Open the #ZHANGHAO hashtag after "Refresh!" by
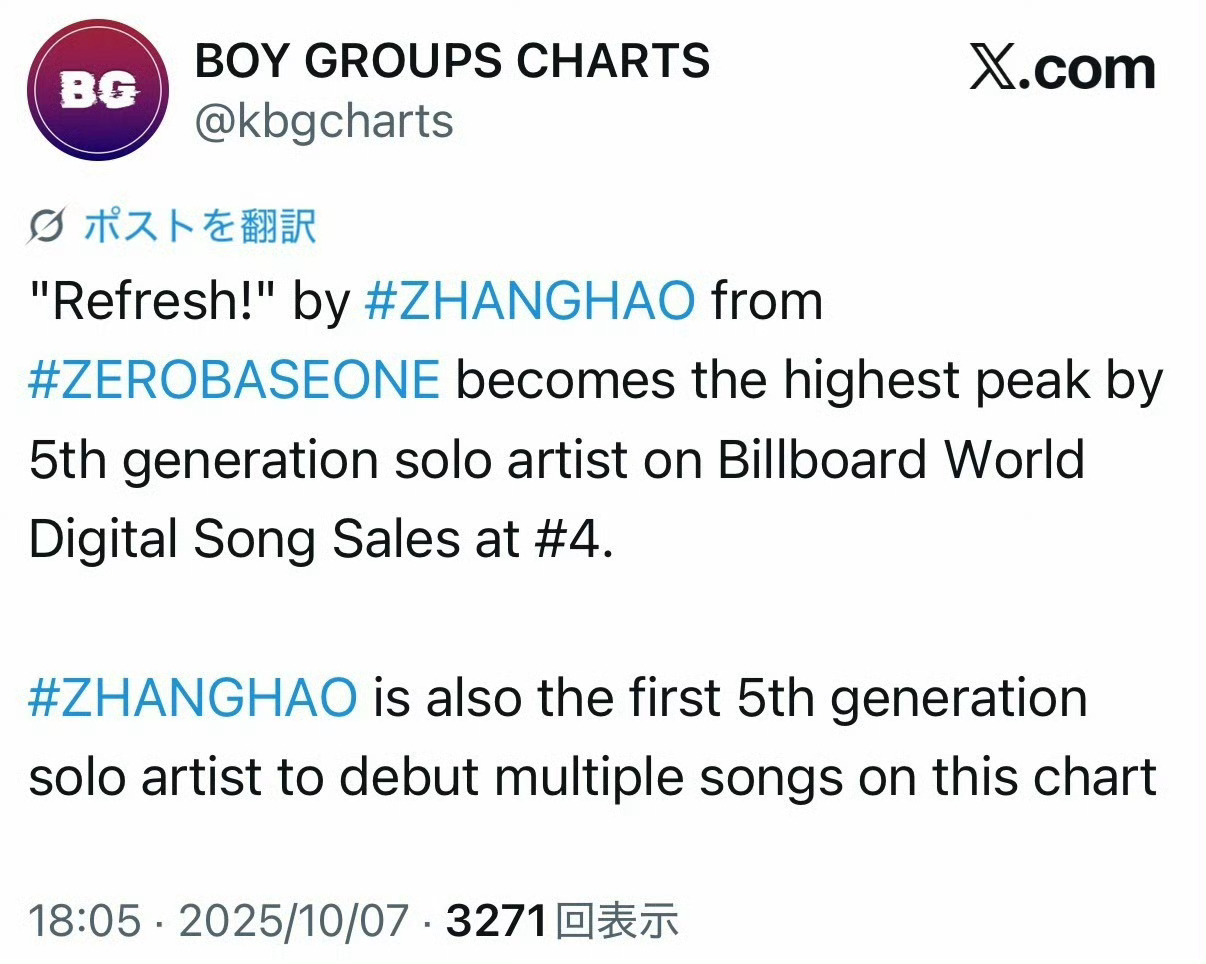The width and height of the screenshot is (1206, 964). point(530,300)
